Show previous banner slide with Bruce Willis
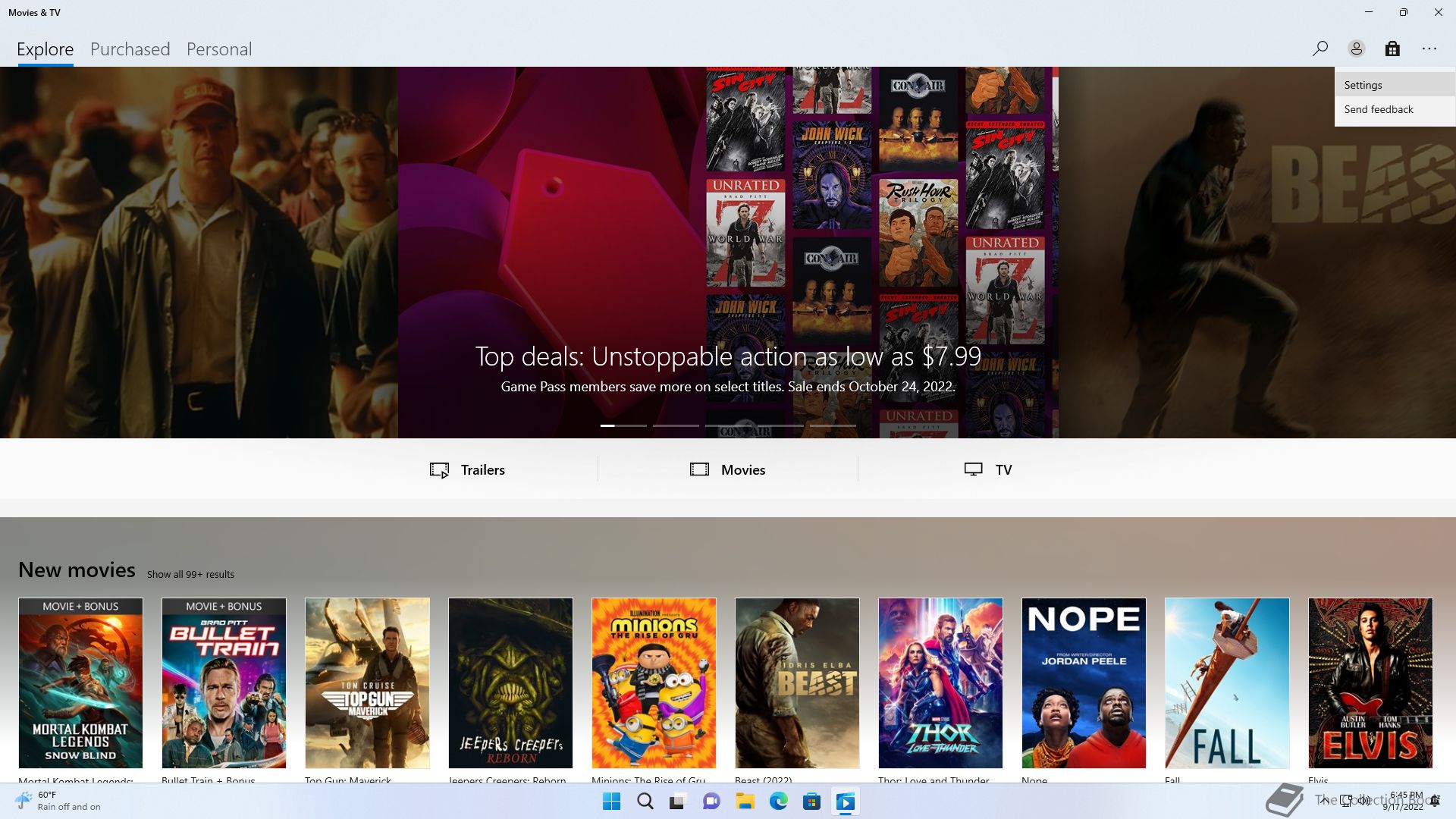 click(x=199, y=253)
